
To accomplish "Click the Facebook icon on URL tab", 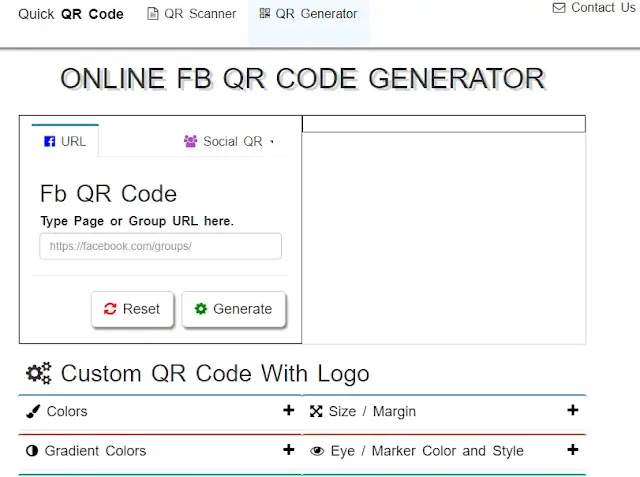I will pyautogui.click(x=49, y=141).
